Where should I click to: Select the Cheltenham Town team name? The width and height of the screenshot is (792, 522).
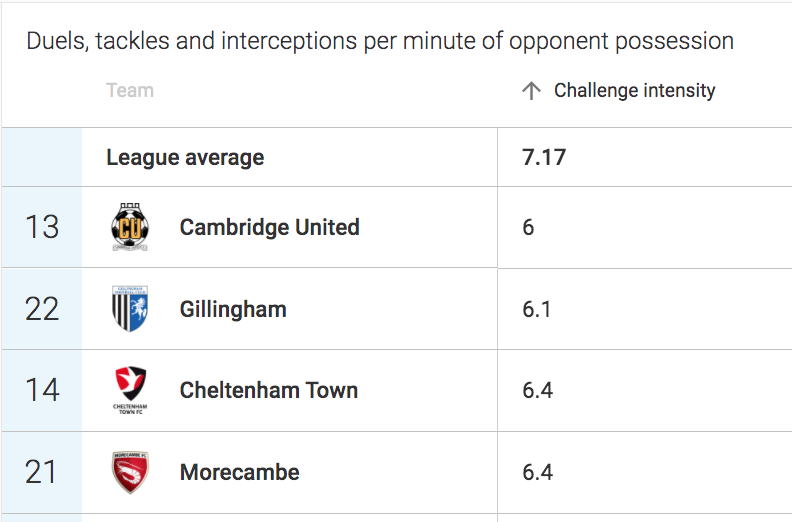[x=268, y=390]
